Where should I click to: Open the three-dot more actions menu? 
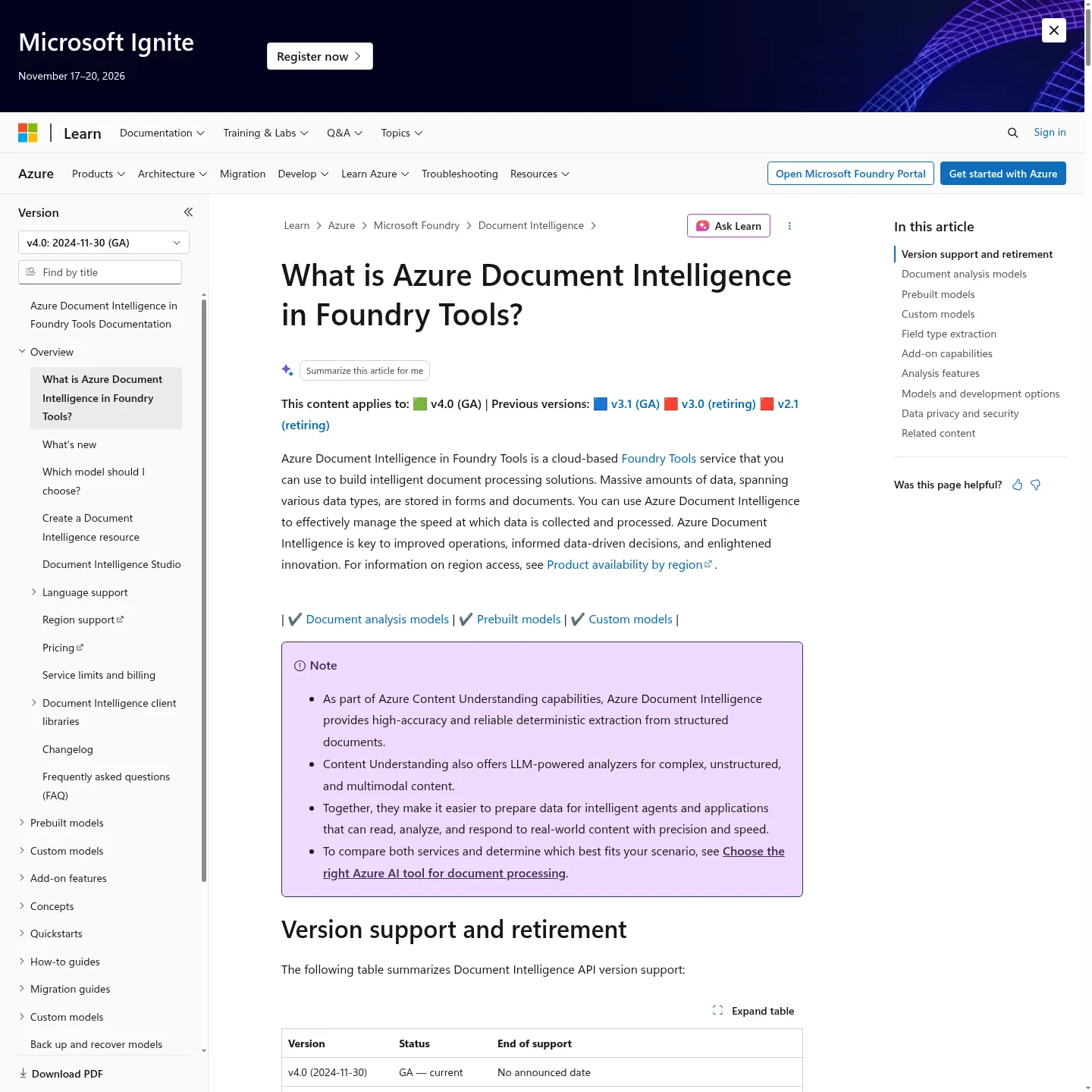[x=789, y=226]
